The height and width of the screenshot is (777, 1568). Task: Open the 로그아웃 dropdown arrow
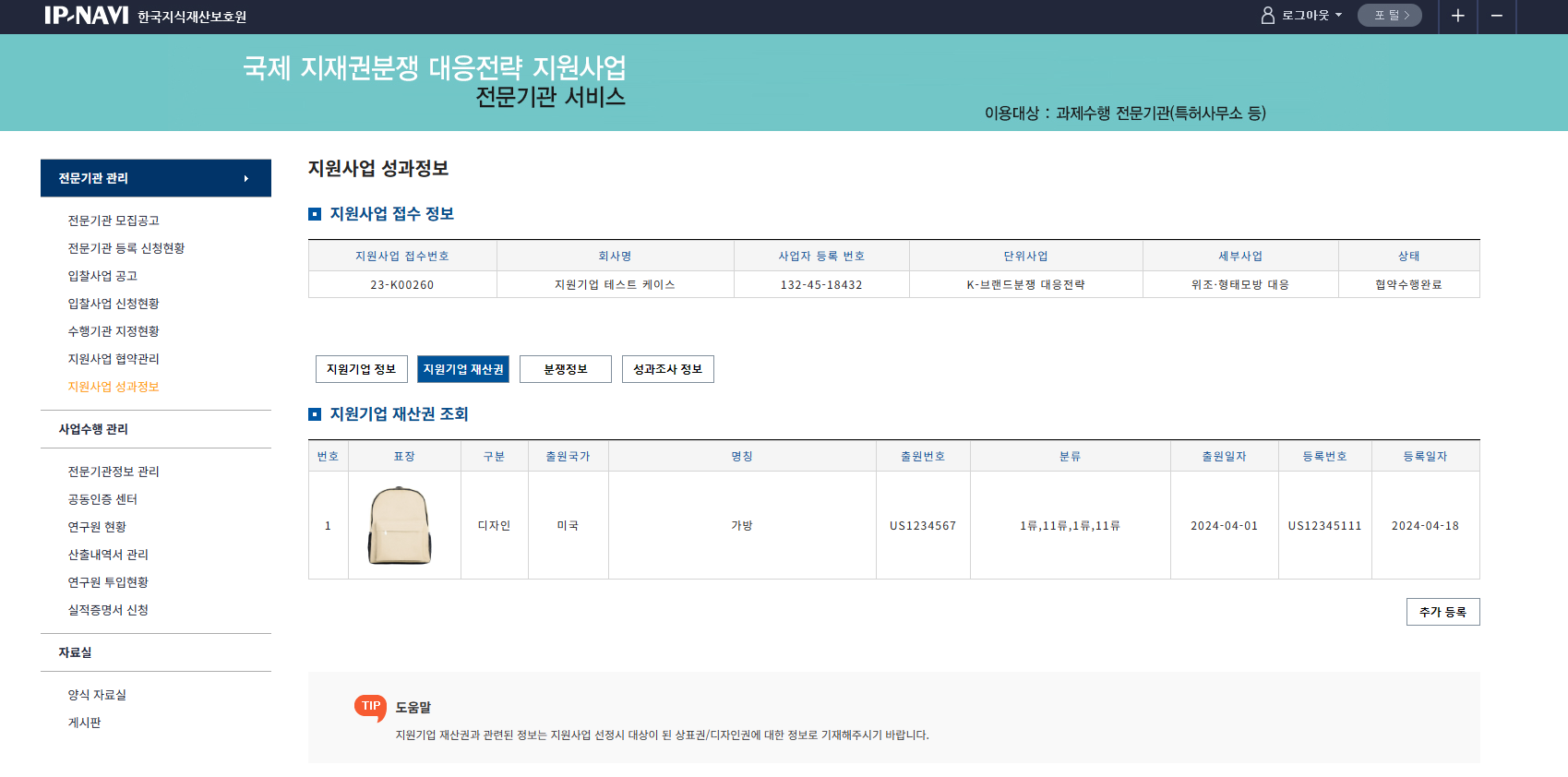[x=1338, y=16]
